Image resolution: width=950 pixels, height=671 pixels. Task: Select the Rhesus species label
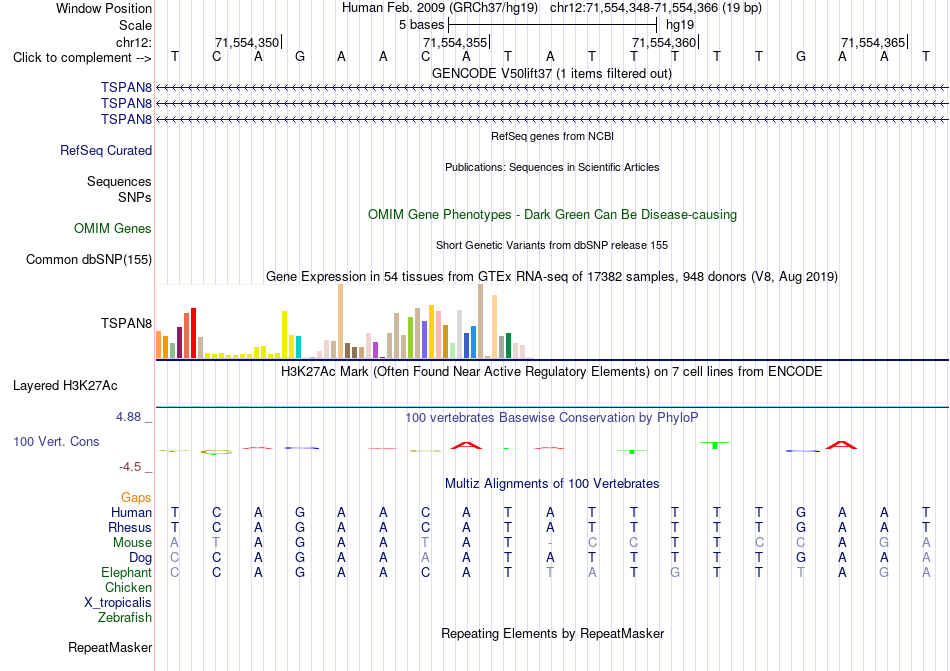pyautogui.click(x=130, y=527)
